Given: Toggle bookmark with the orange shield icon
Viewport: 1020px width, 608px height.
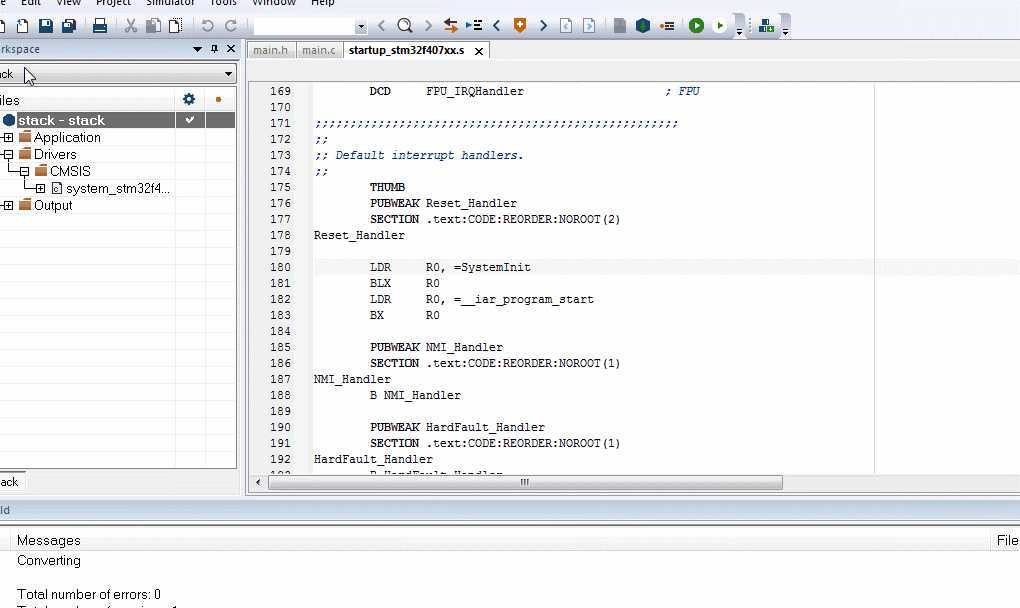Looking at the screenshot, I should pos(520,26).
